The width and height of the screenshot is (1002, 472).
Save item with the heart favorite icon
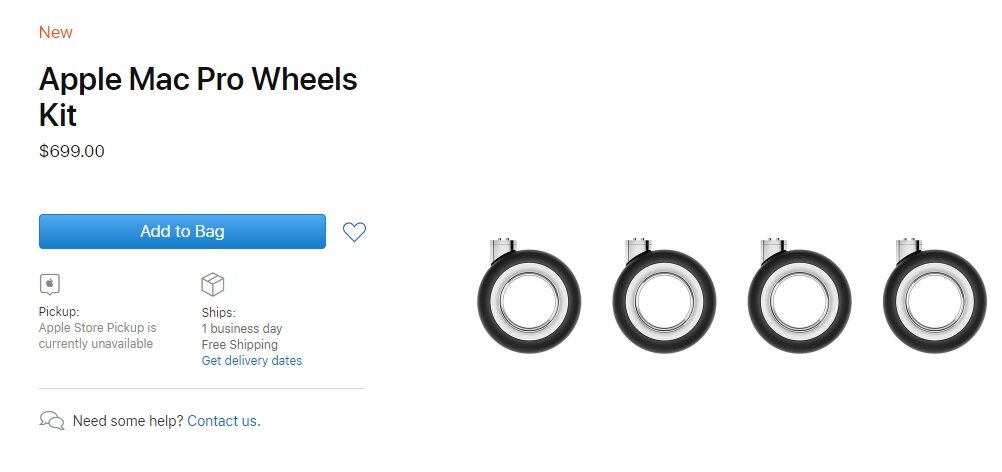tap(354, 232)
